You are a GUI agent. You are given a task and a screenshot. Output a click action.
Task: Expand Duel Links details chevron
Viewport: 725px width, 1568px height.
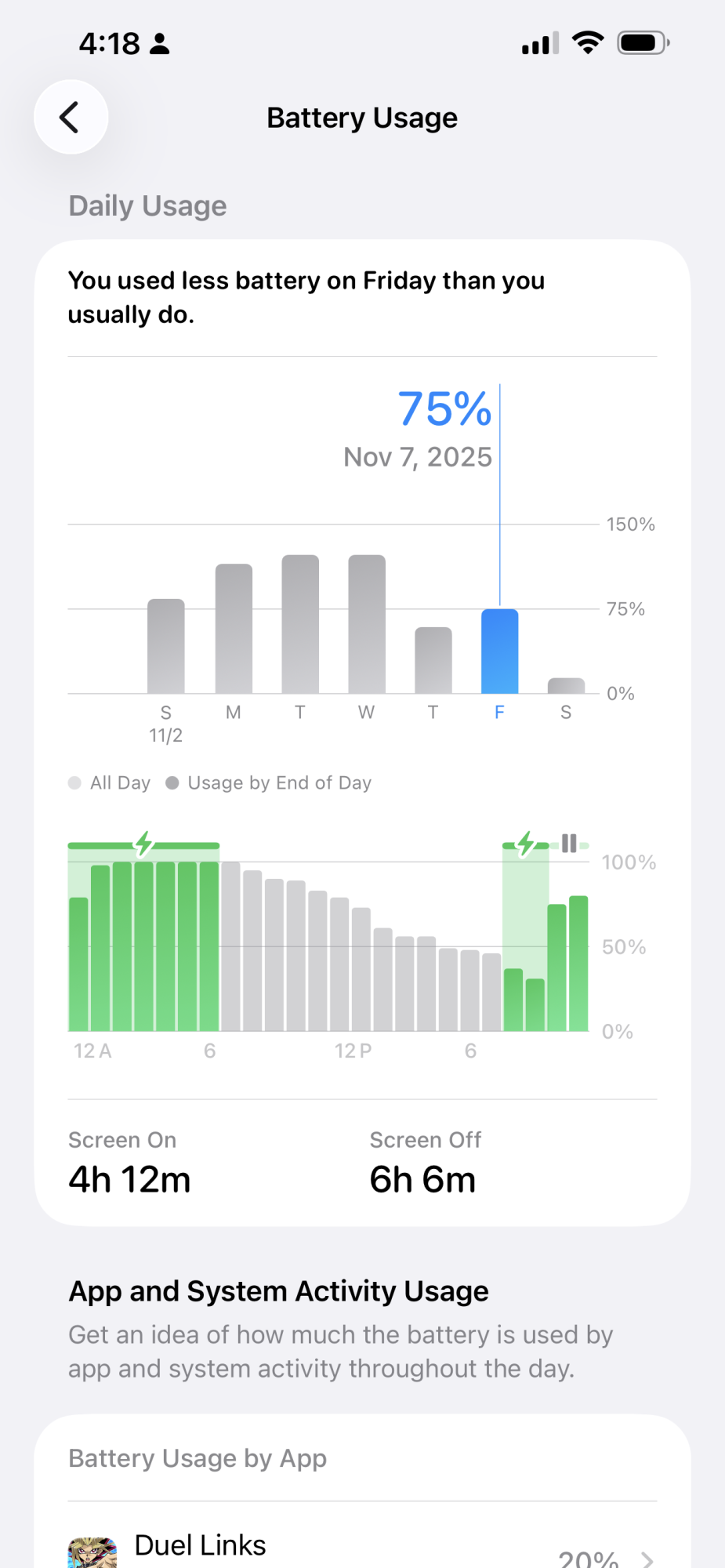[x=647, y=1559]
